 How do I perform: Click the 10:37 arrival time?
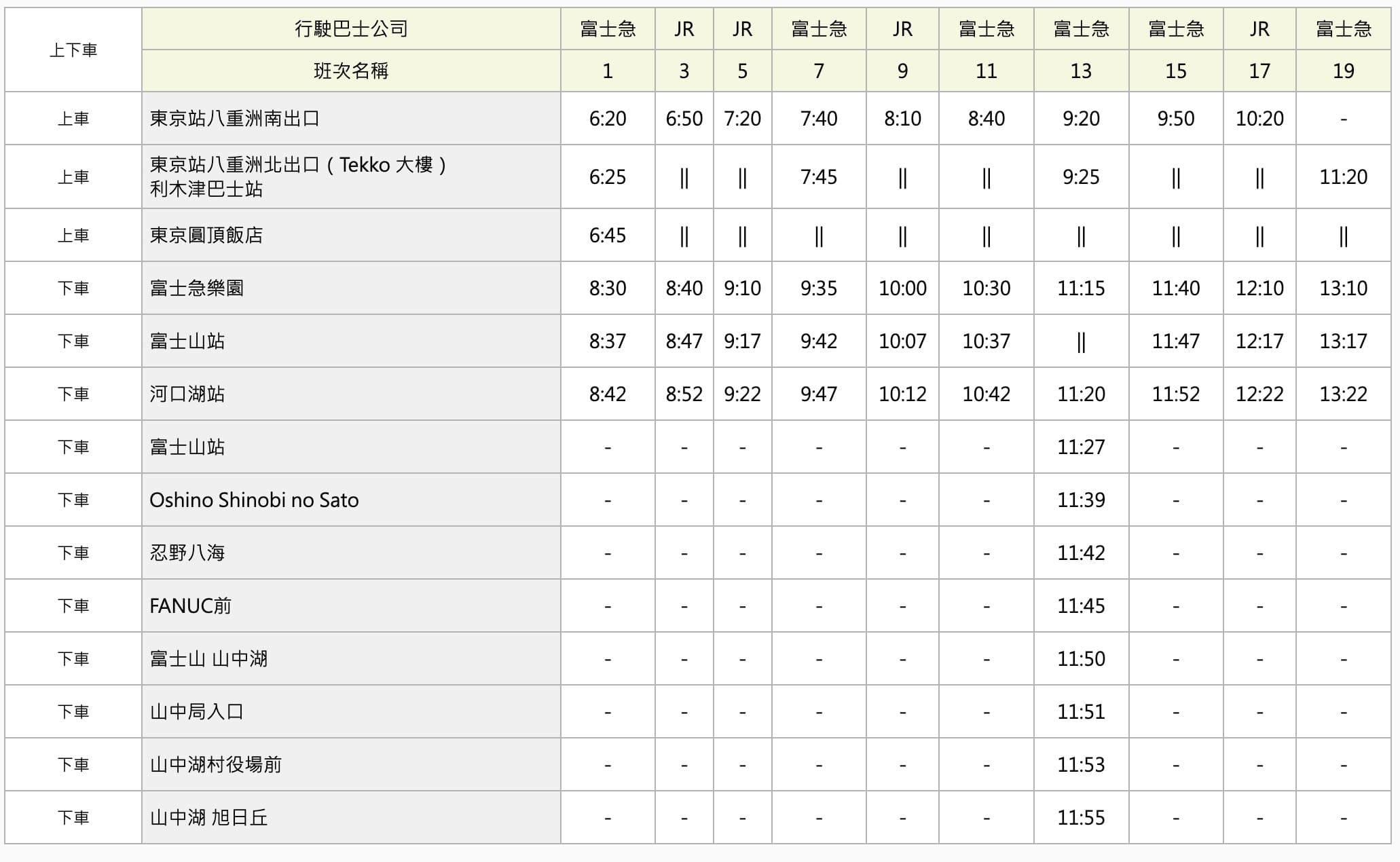click(986, 341)
